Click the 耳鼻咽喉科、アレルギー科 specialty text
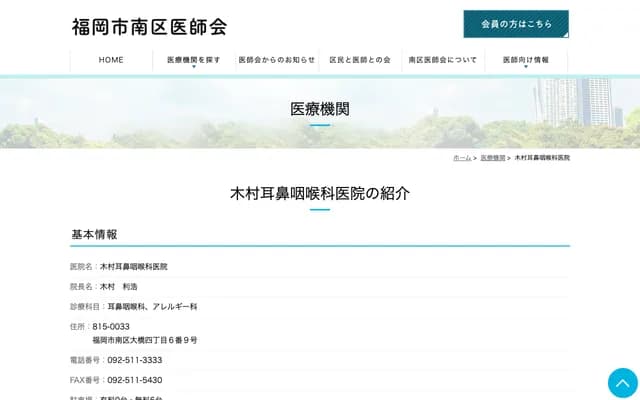 point(152,307)
